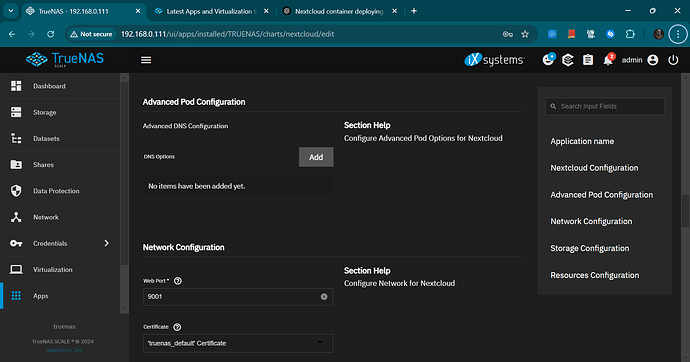Focus the Search Input Fields box

[605, 106]
